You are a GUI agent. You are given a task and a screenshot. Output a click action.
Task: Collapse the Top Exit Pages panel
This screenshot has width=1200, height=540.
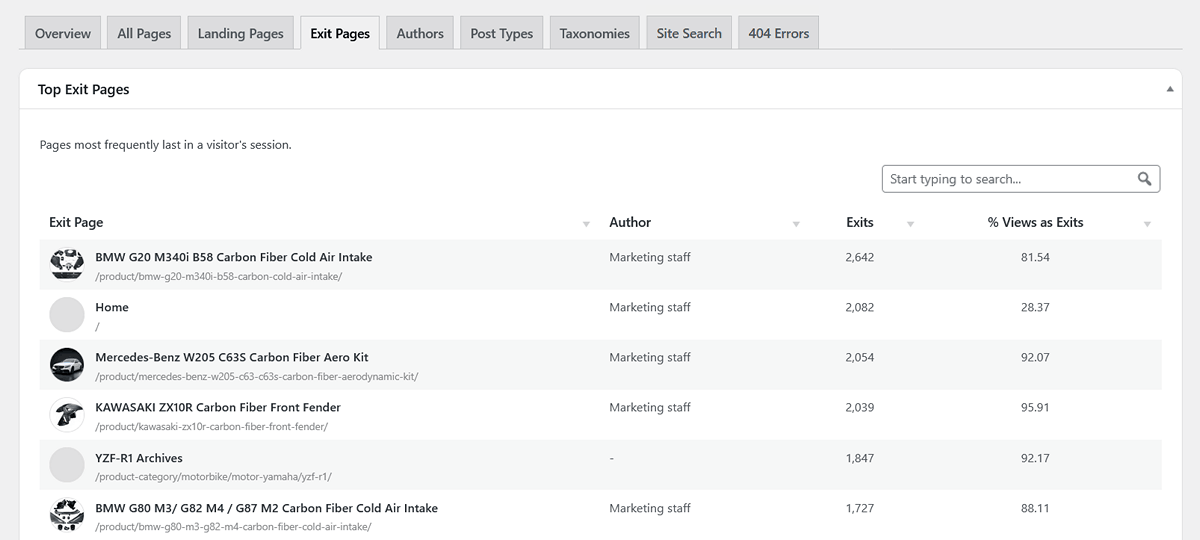[x=1170, y=89]
